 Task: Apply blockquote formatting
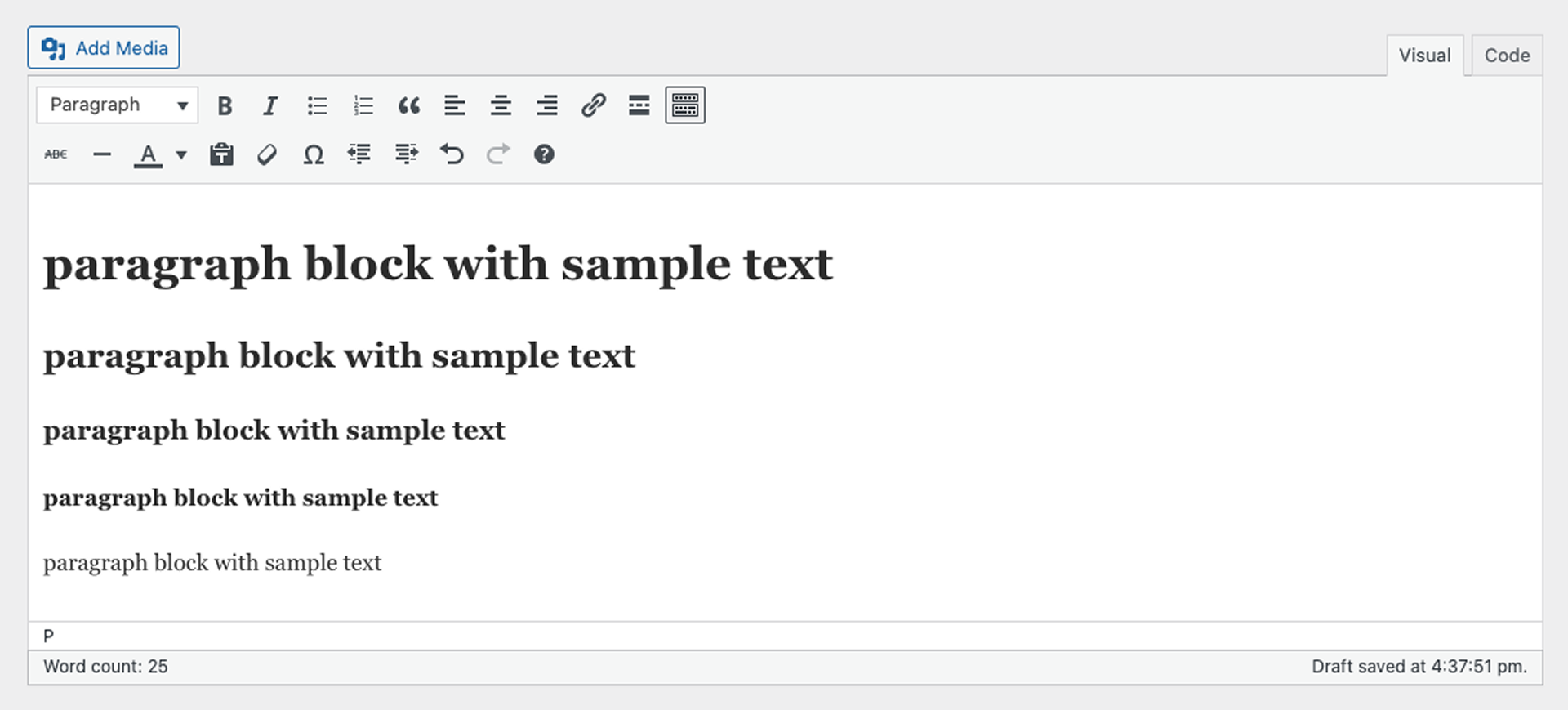point(409,105)
